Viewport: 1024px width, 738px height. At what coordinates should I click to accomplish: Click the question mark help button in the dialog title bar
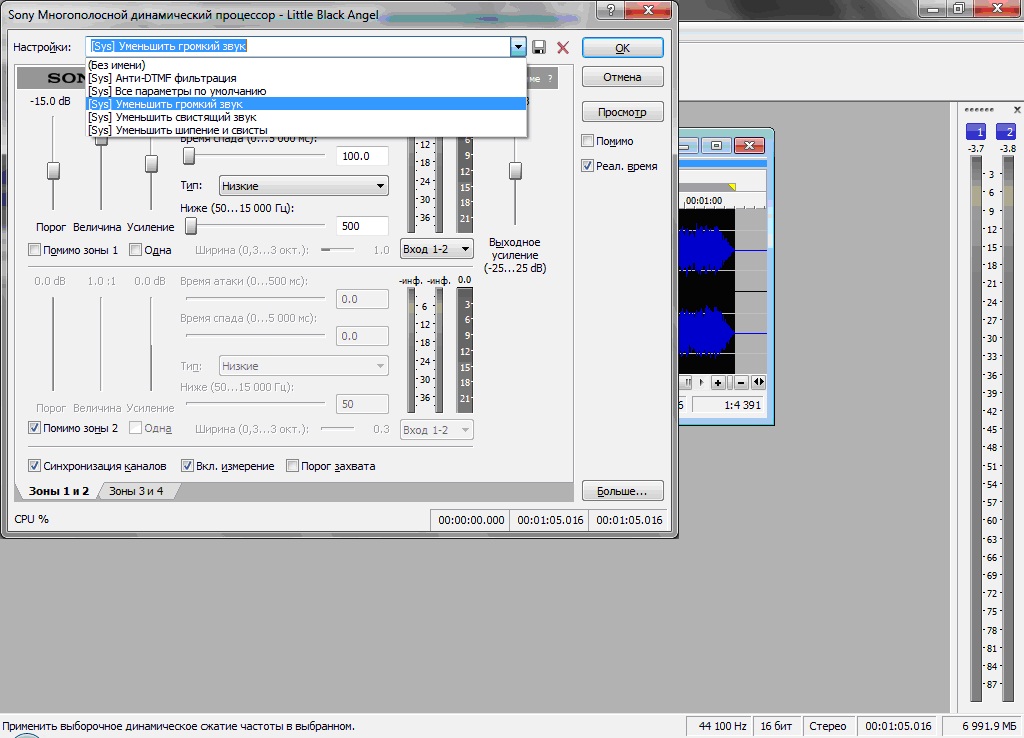pos(611,10)
